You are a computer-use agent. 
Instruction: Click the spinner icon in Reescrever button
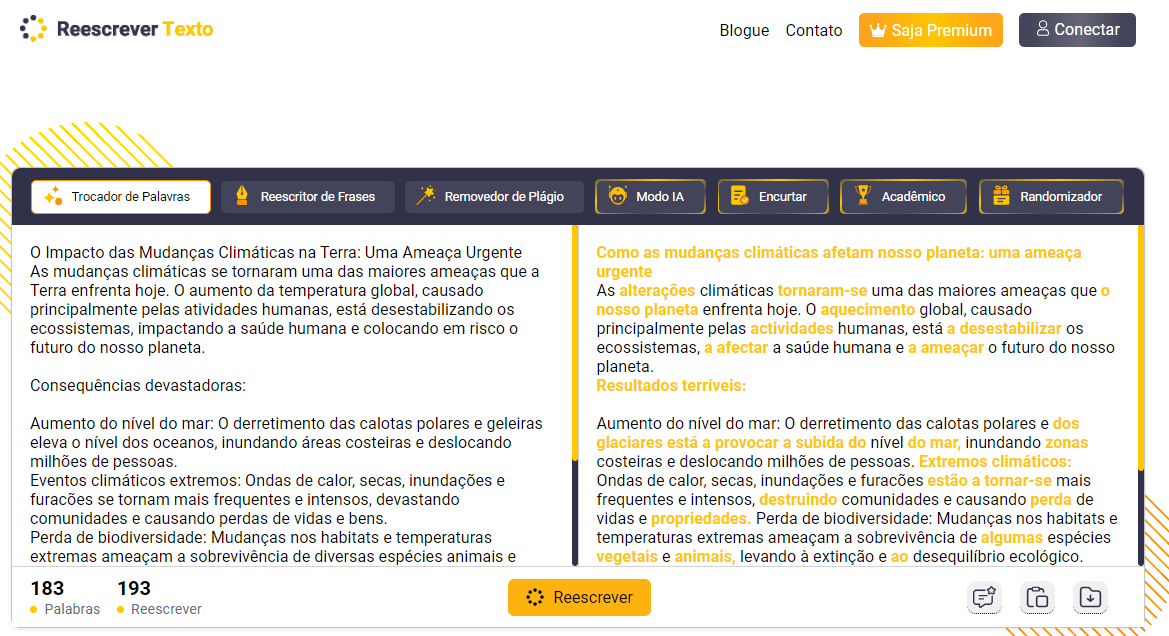[535, 597]
